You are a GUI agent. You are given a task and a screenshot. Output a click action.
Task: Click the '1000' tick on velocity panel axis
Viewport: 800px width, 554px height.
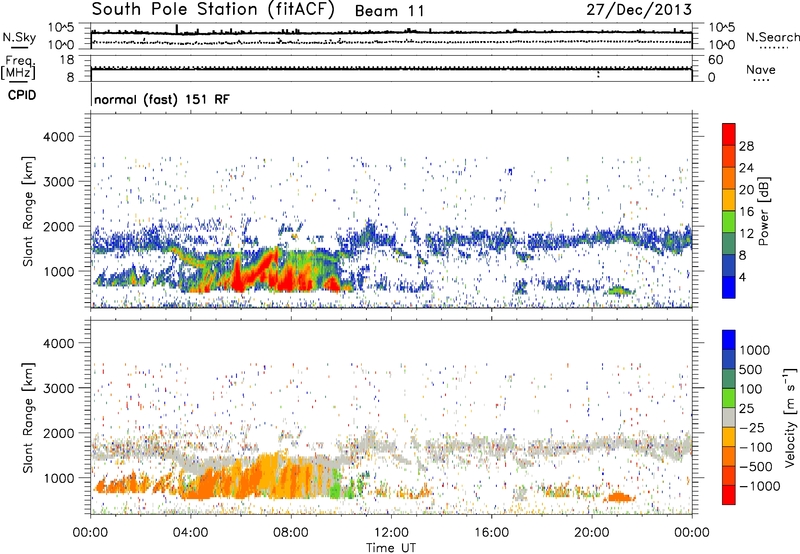coord(58,478)
